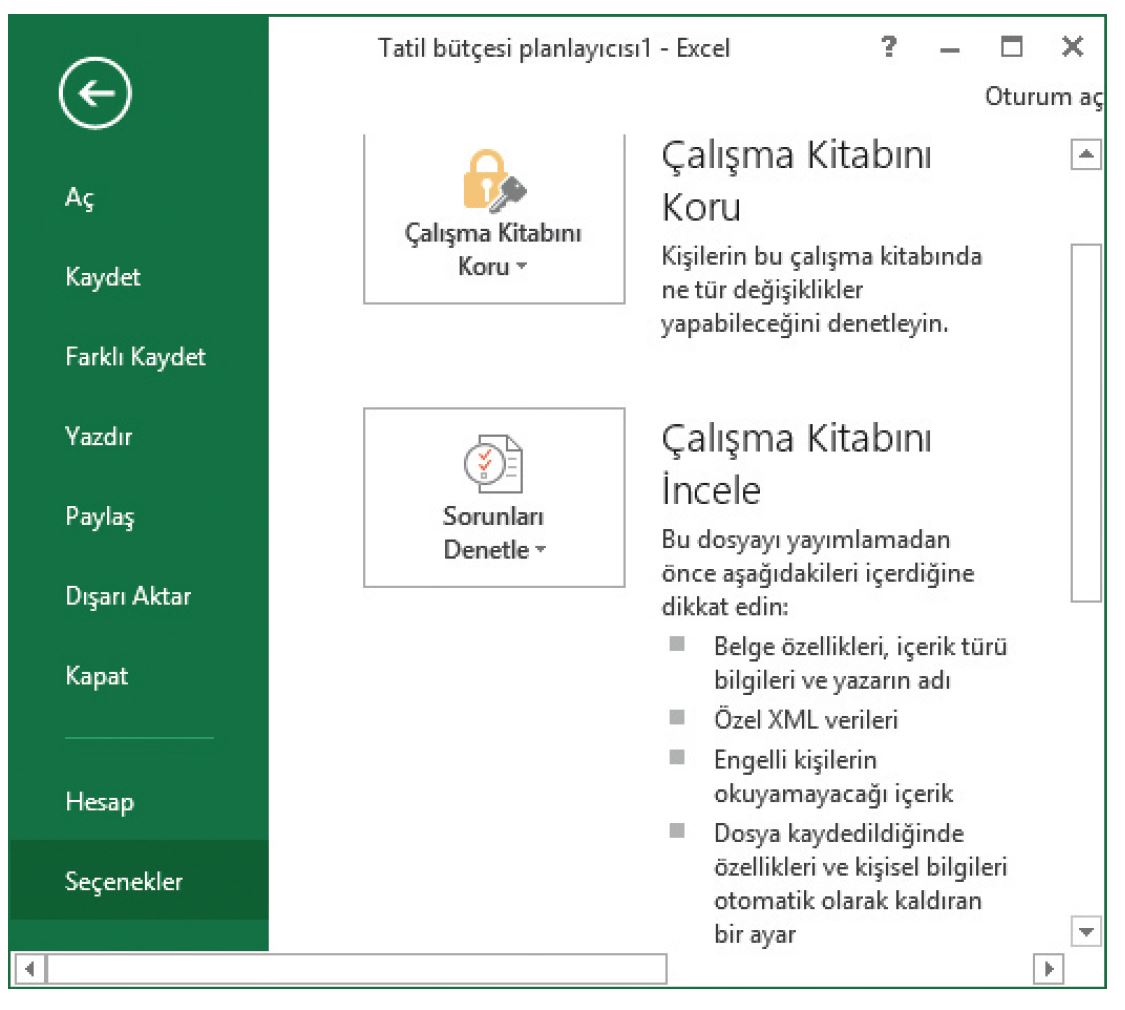Click the vertical scrollbar thumb
This screenshot has height=1010, width=1125.
(x=1086, y=420)
